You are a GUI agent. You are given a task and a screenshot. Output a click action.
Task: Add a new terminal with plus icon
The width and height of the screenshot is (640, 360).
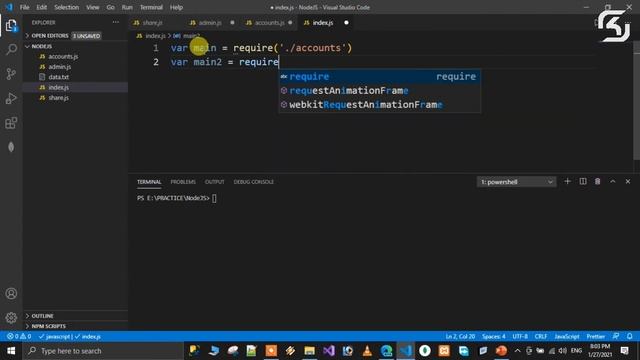(x=567, y=182)
